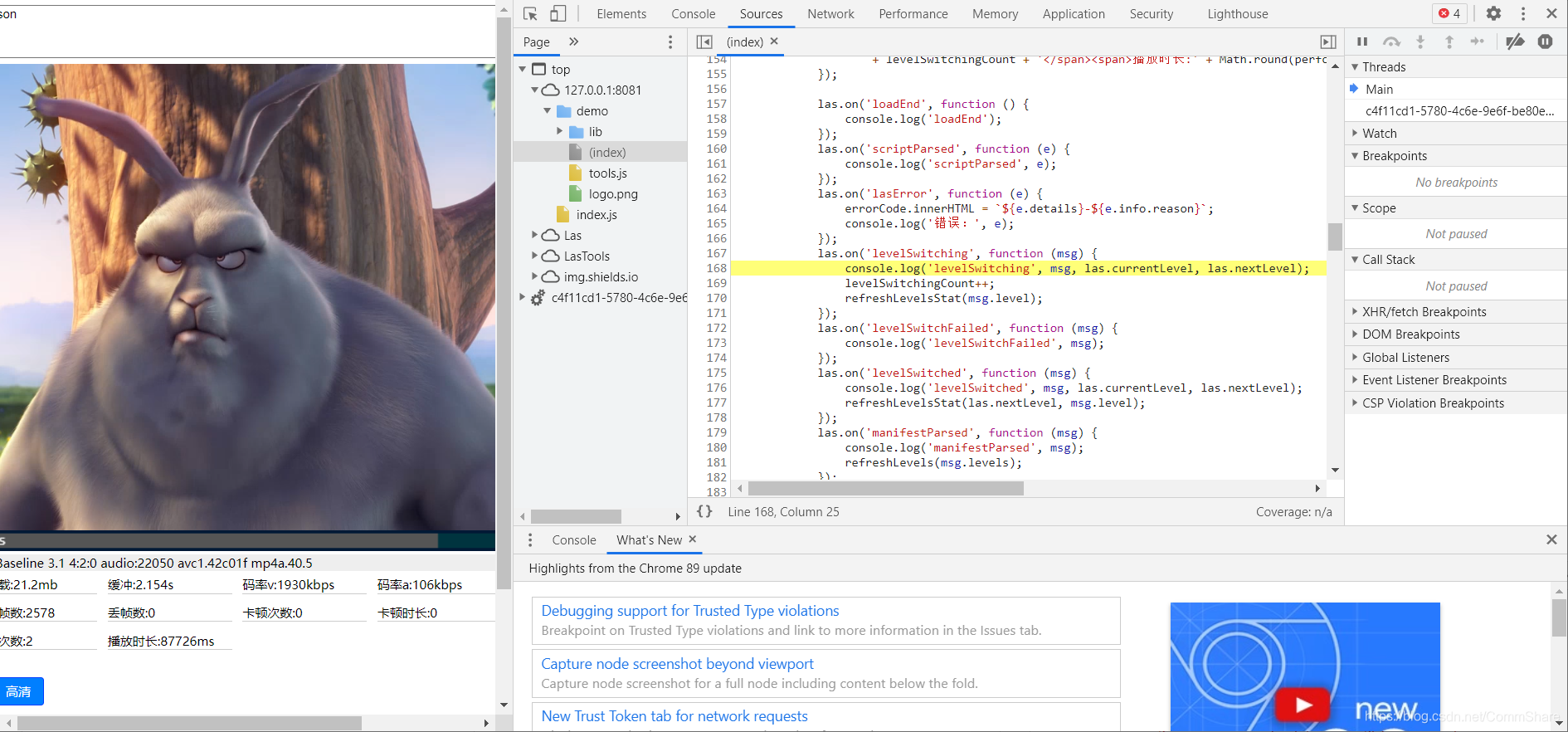
Task: Toggle the device toolbar icon
Action: coord(558,13)
